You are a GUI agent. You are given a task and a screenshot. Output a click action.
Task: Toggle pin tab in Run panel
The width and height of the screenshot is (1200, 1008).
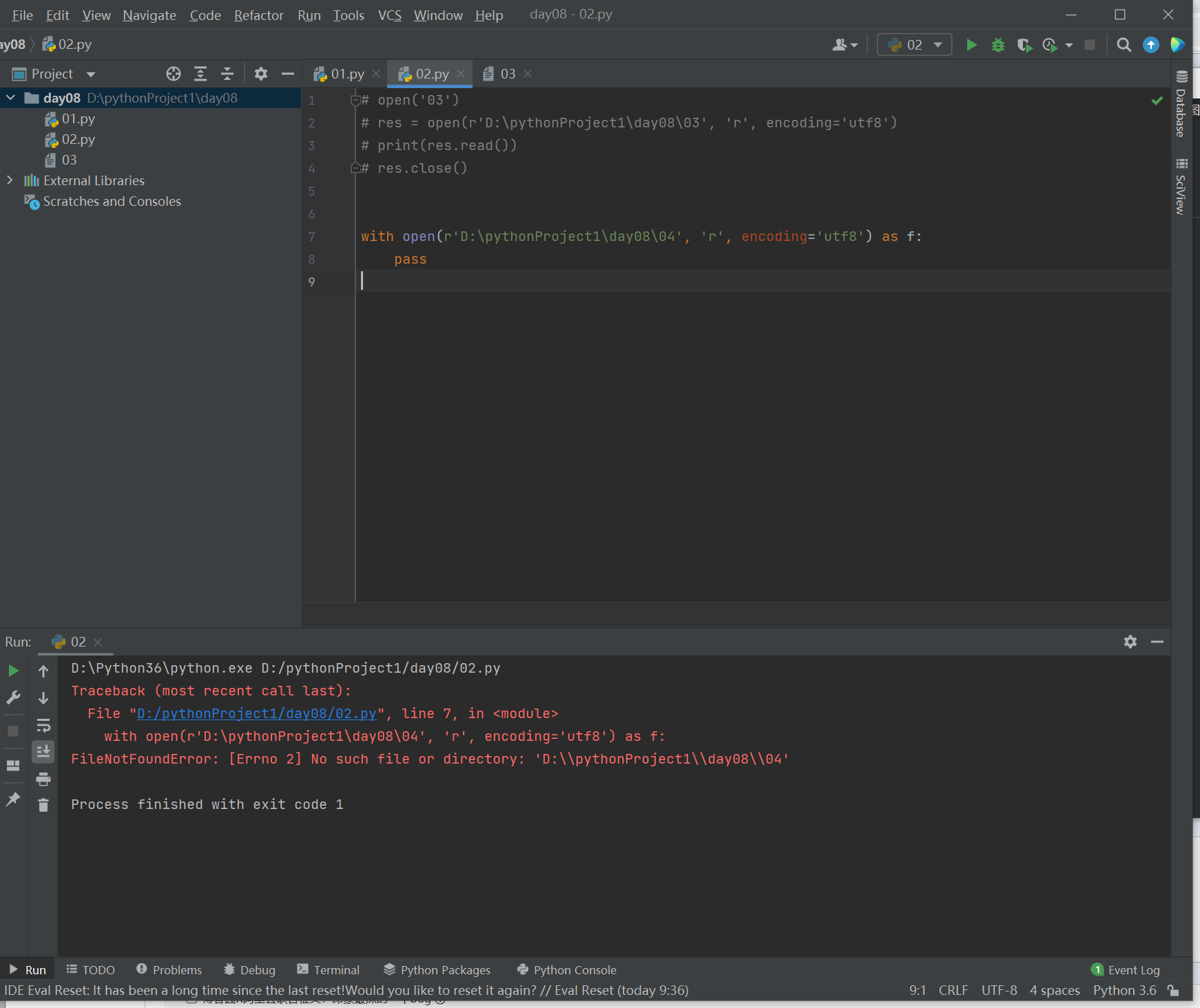pos(13,799)
